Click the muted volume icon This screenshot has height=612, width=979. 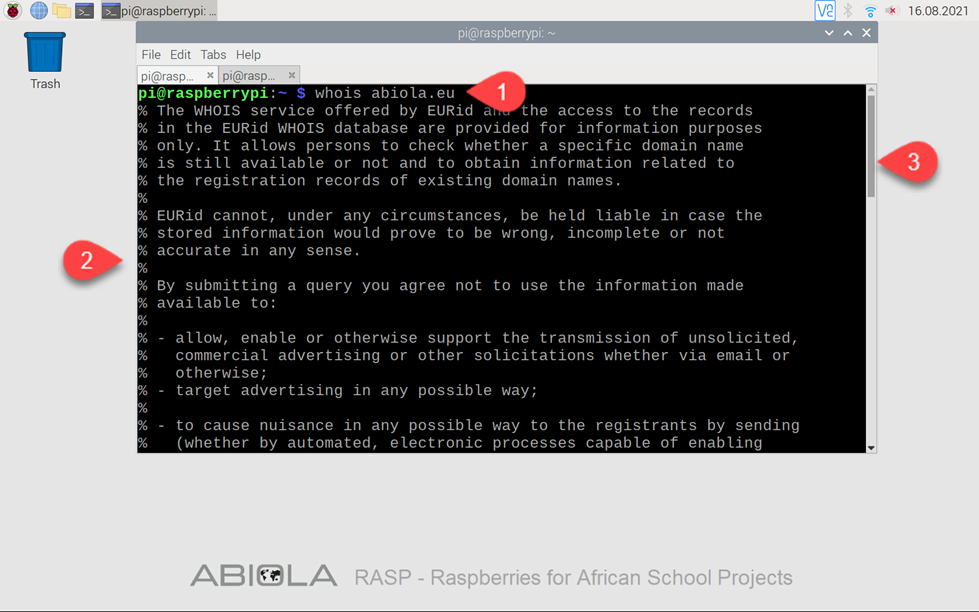click(892, 11)
